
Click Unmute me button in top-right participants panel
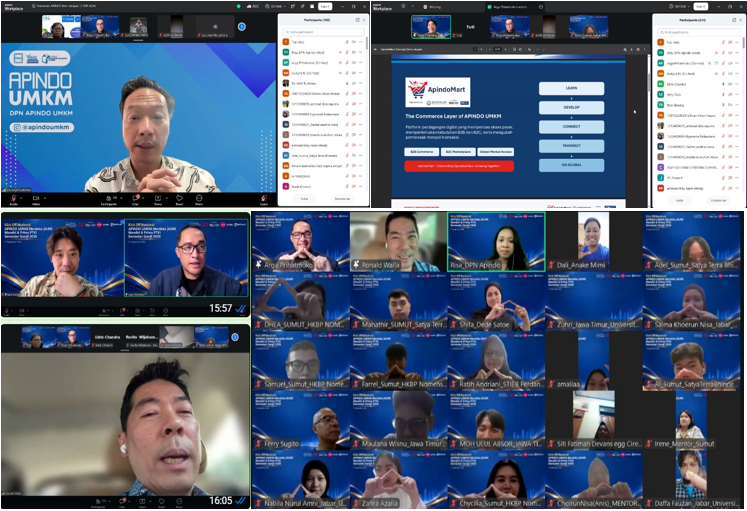click(x=717, y=200)
